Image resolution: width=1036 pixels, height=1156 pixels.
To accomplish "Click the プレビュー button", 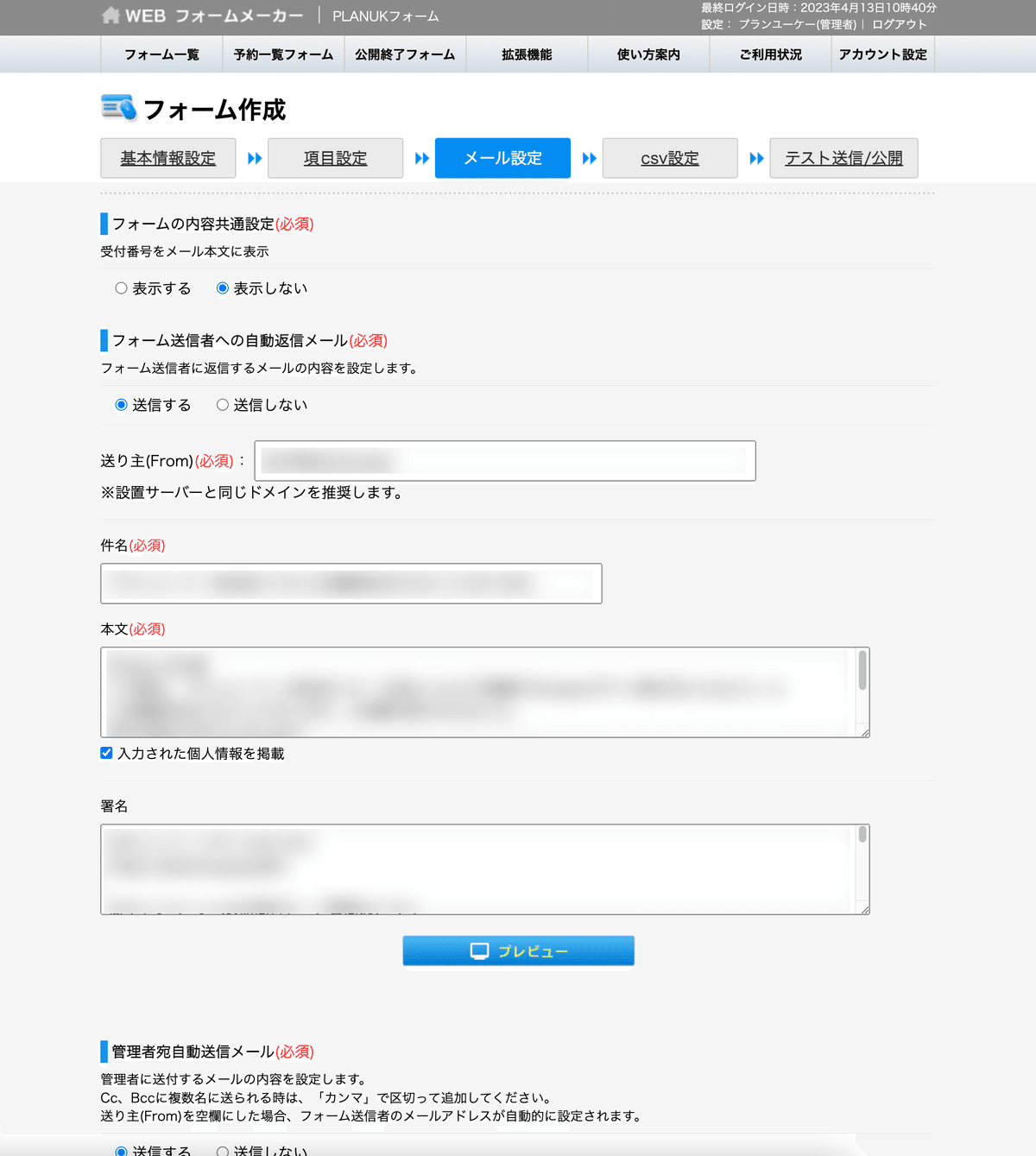I will pyautogui.click(x=519, y=951).
